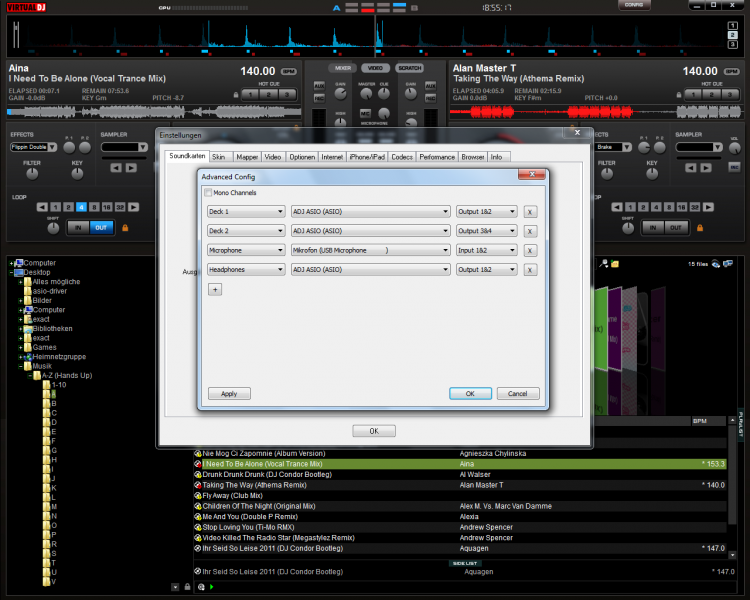Adjust the MASTER volume knob
The width and height of the screenshot is (750, 600).
click(366, 93)
